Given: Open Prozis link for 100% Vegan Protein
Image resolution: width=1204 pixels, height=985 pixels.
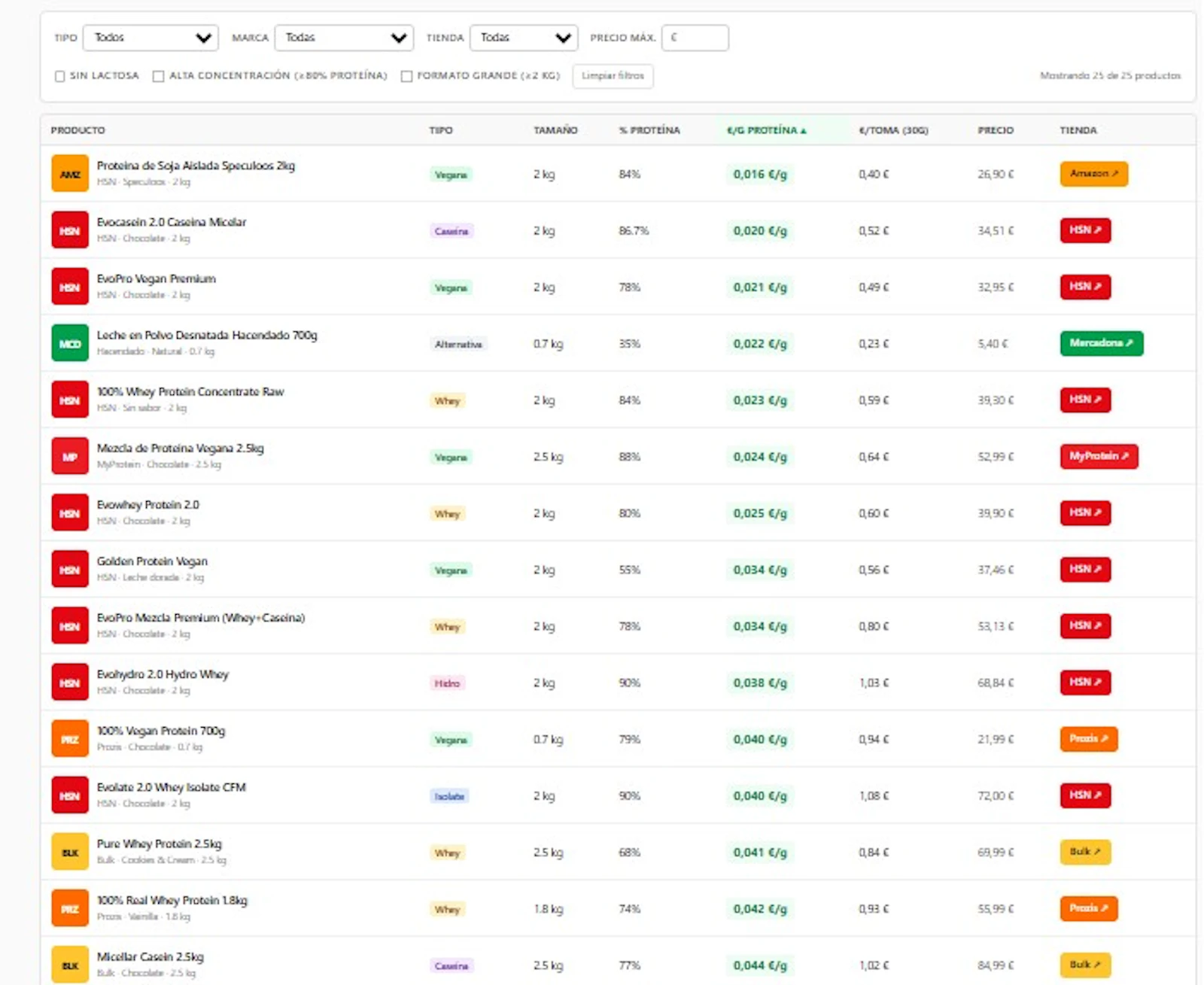Looking at the screenshot, I should coord(1088,739).
